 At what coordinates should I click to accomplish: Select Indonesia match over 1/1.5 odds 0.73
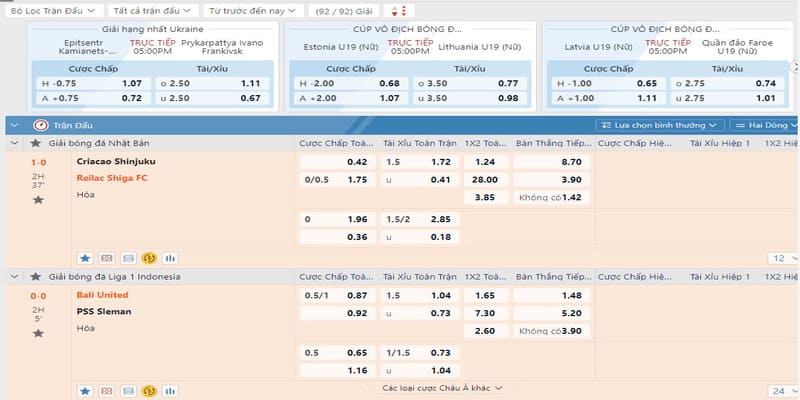420,353
